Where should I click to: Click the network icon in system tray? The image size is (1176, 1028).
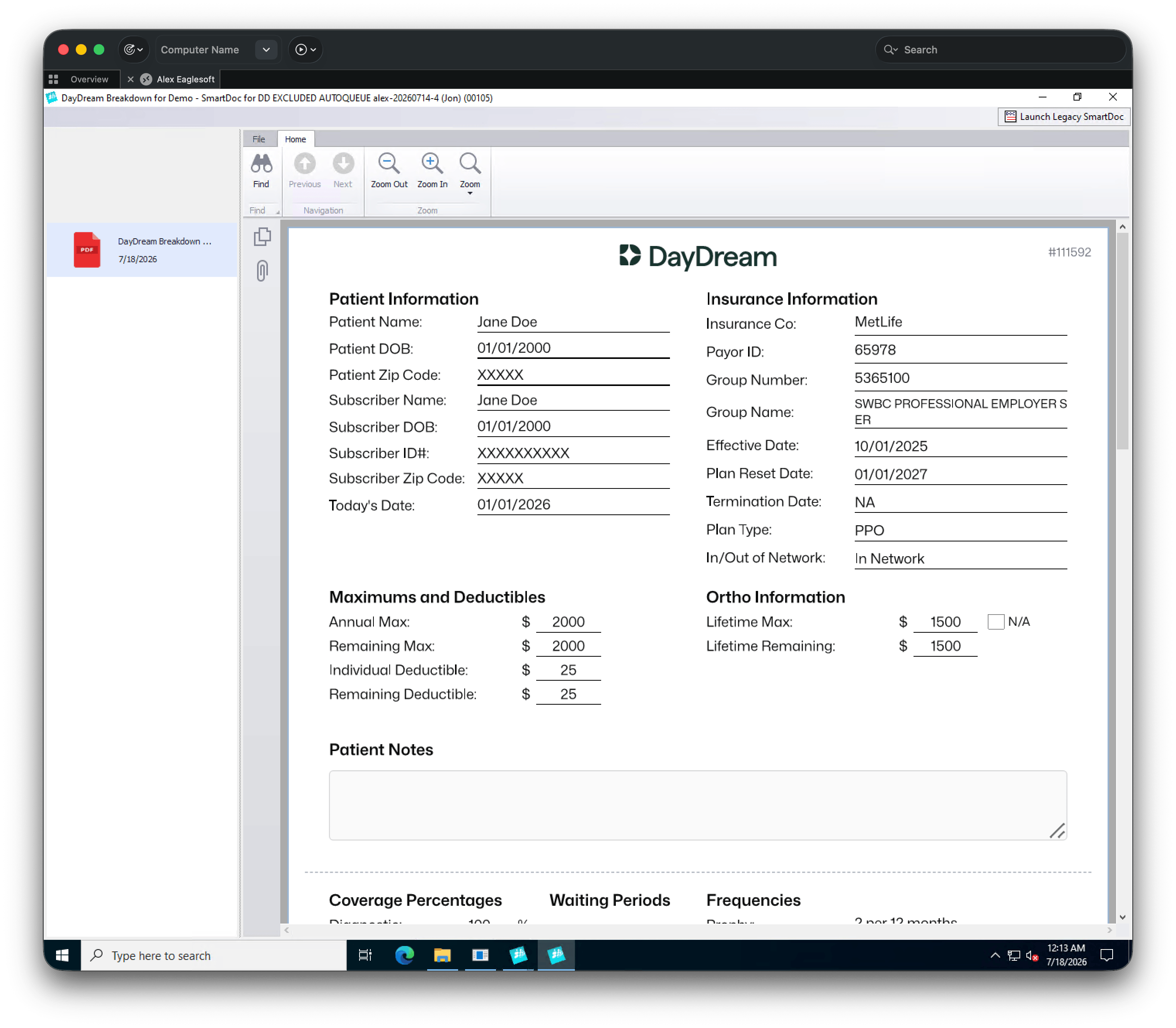[x=1014, y=956]
